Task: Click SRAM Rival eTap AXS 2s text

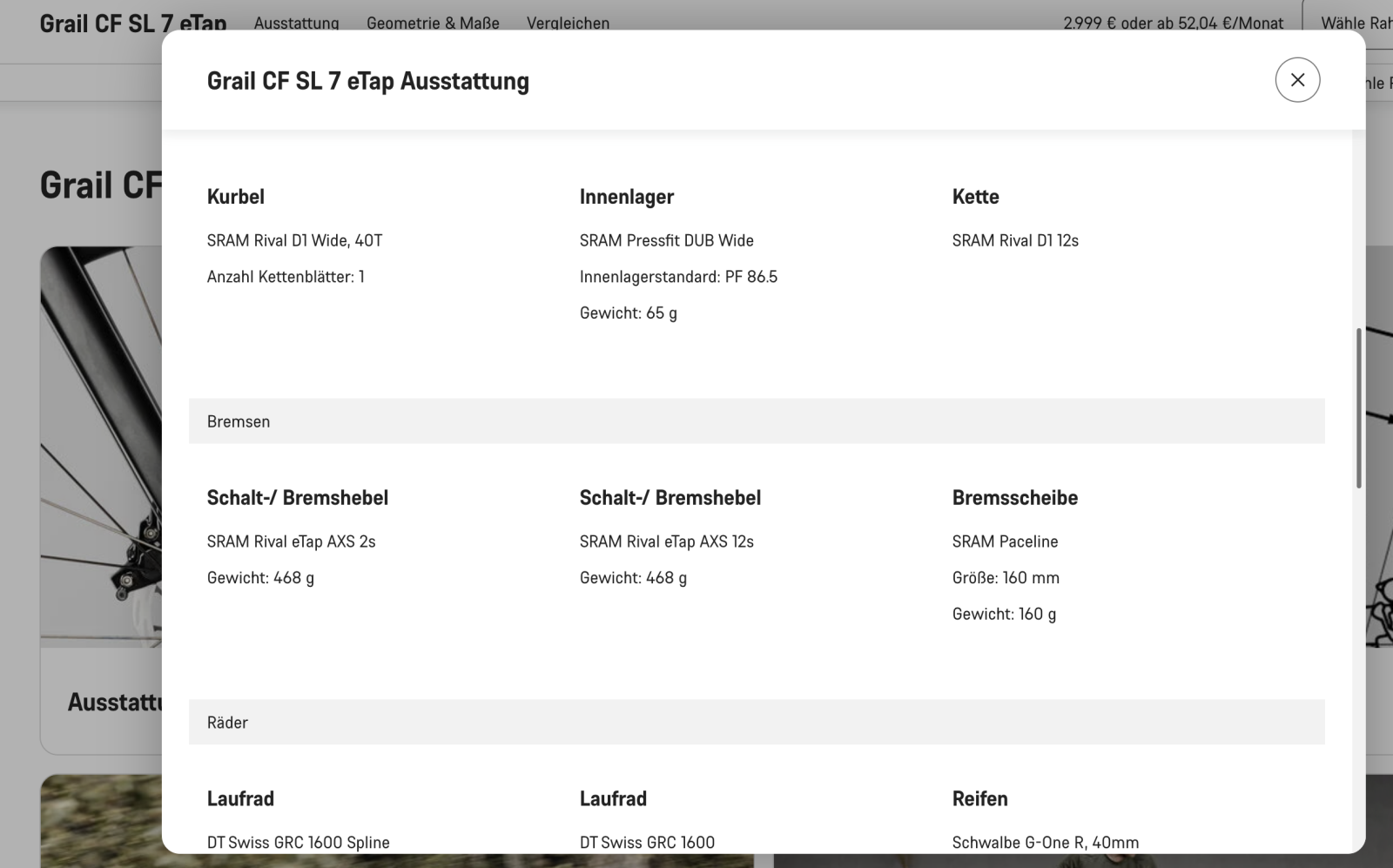Action: click(291, 542)
